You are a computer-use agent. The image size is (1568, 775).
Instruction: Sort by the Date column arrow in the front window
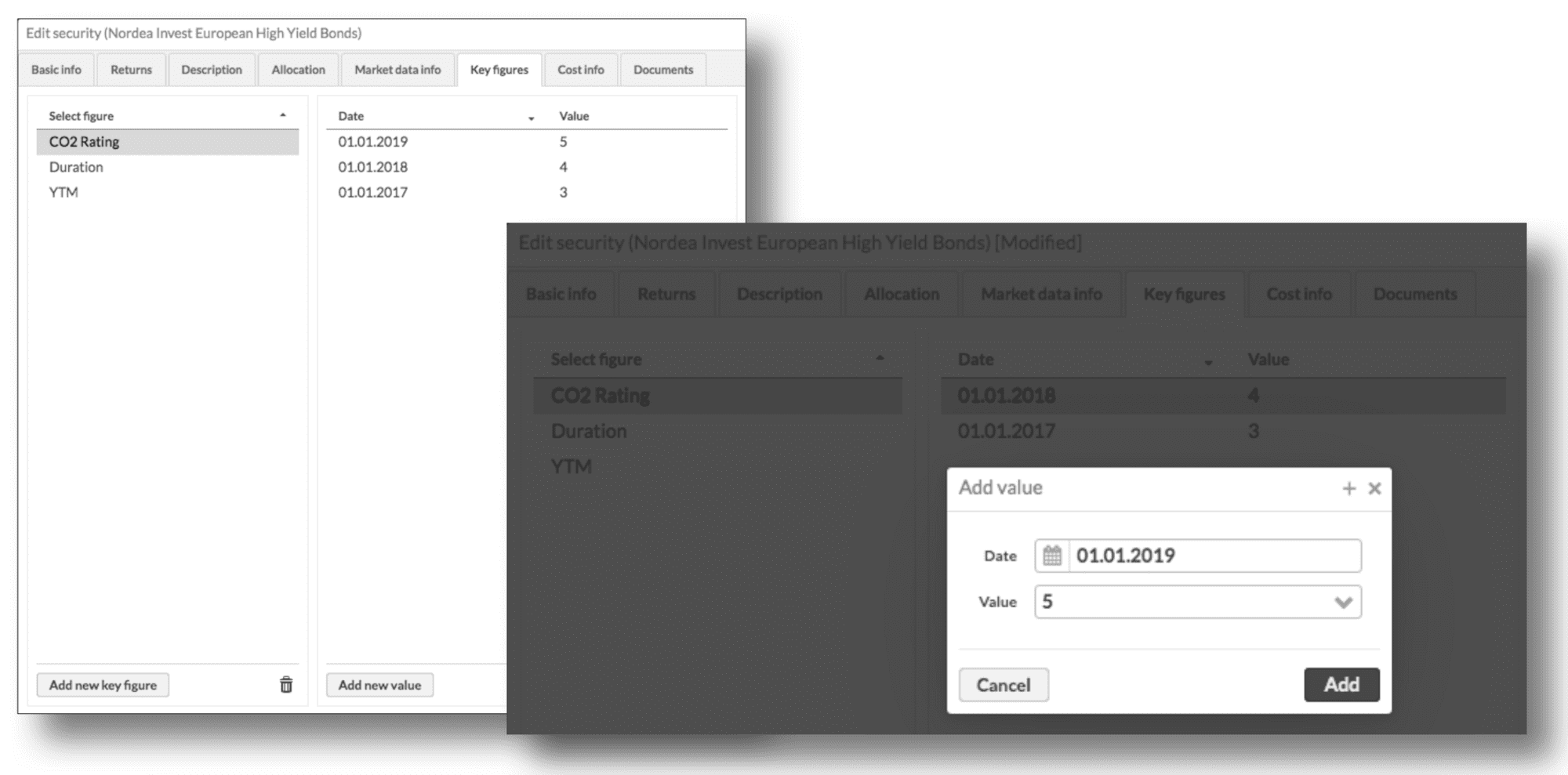(x=531, y=118)
